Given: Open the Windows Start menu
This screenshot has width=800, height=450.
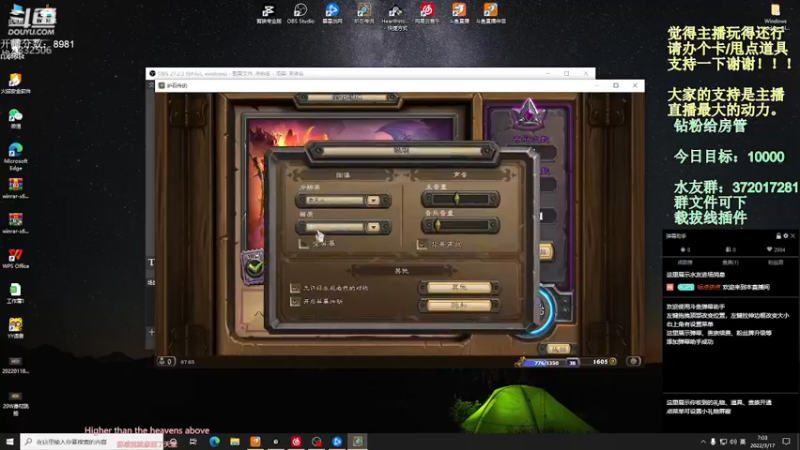Looking at the screenshot, I should click(x=10, y=441).
